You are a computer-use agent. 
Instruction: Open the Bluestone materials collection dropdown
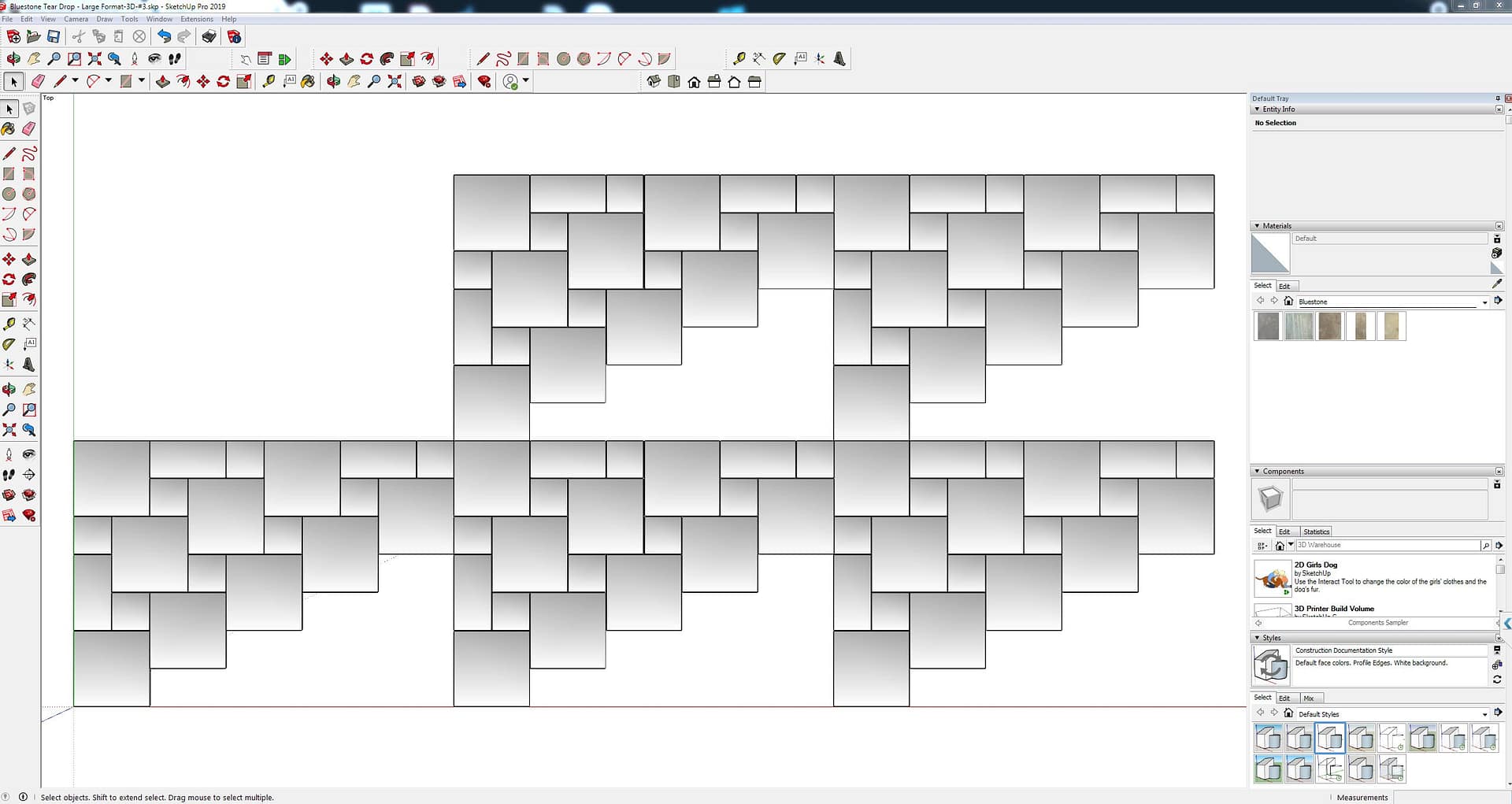1484,302
